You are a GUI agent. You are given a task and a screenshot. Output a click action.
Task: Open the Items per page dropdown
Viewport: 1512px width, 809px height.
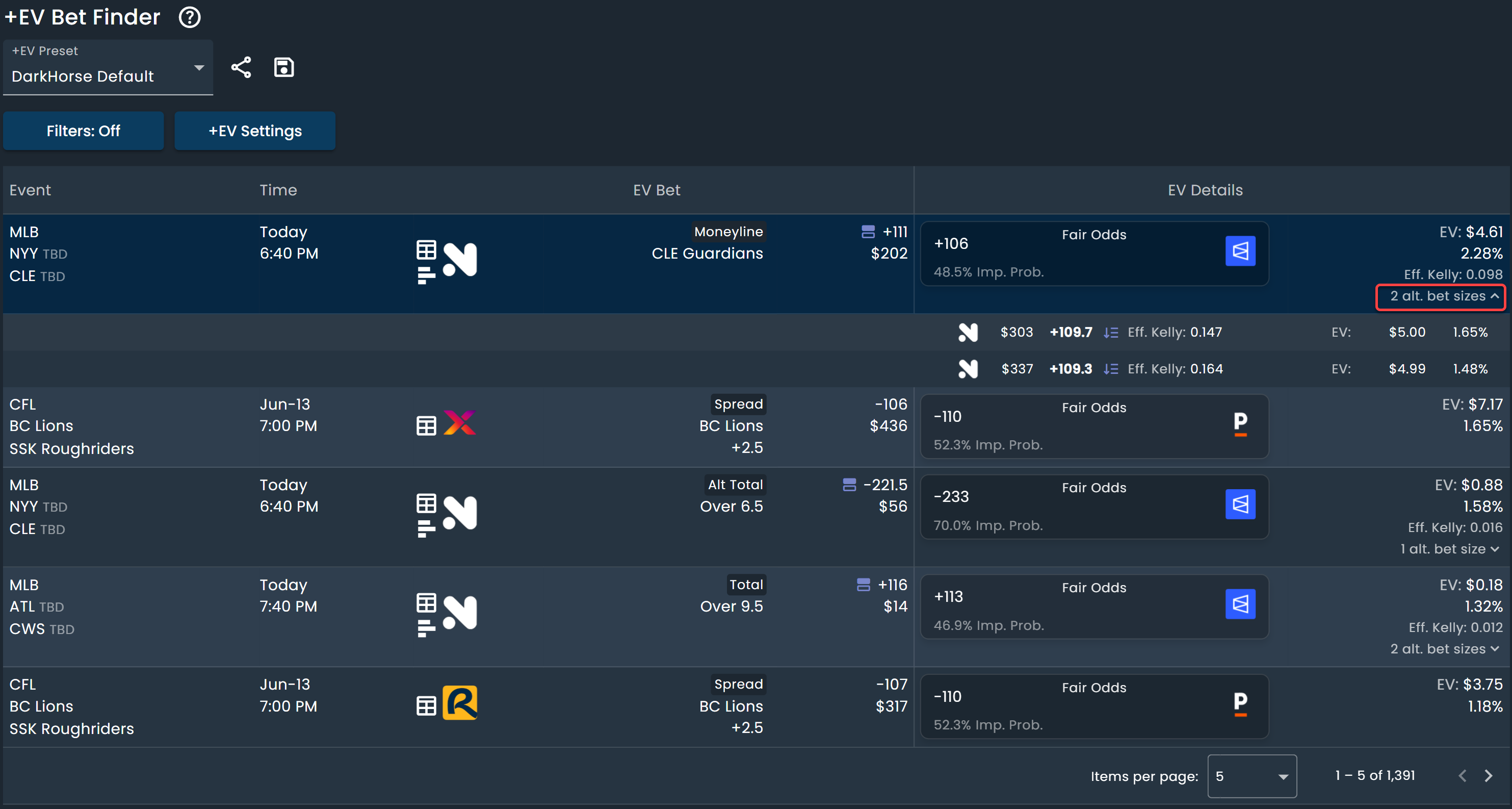click(x=1252, y=777)
